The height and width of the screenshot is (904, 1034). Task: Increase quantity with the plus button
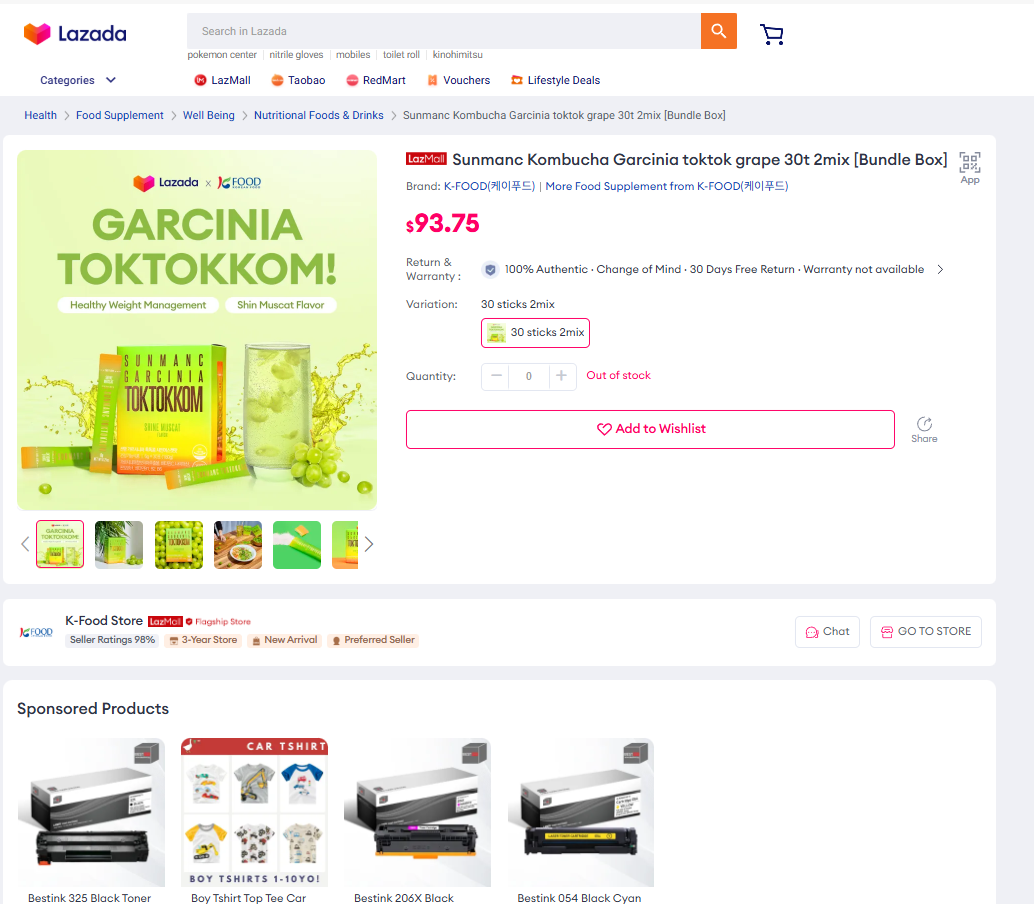(x=562, y=376)
